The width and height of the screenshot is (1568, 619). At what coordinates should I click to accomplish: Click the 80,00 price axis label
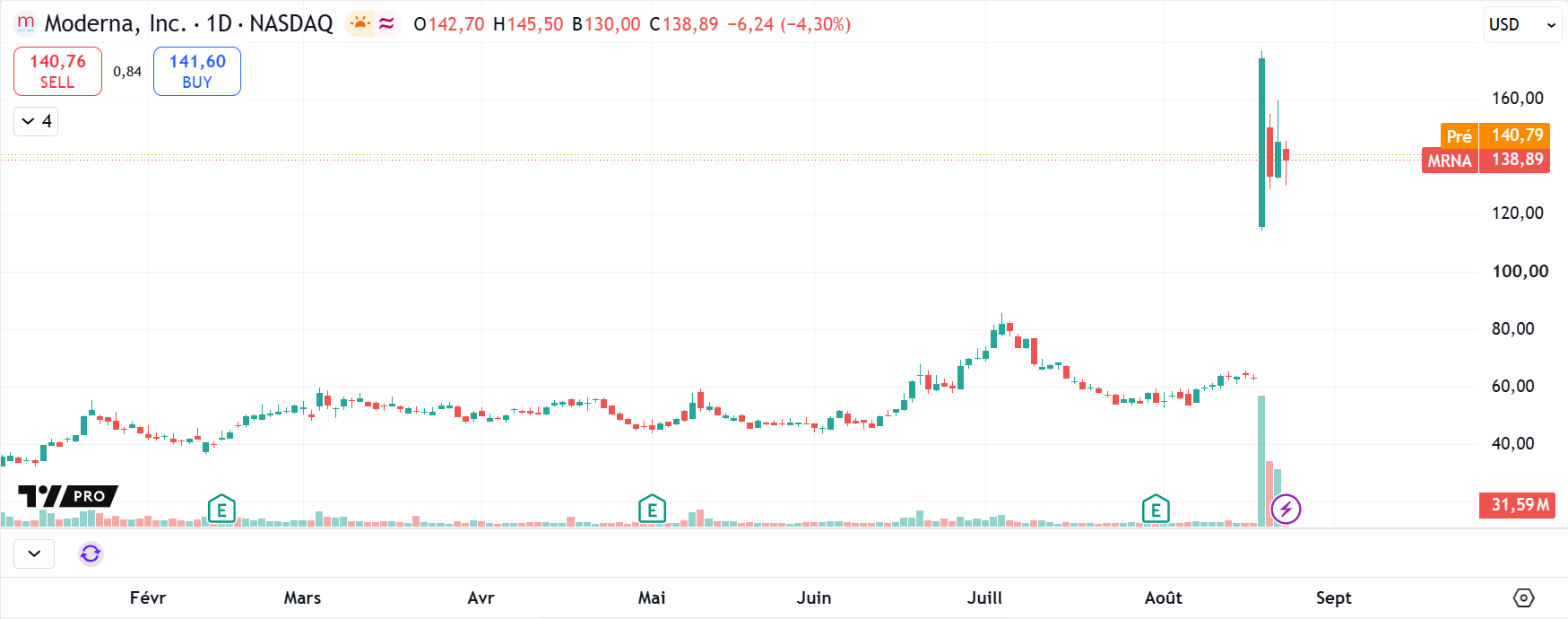coord(1513,328)
